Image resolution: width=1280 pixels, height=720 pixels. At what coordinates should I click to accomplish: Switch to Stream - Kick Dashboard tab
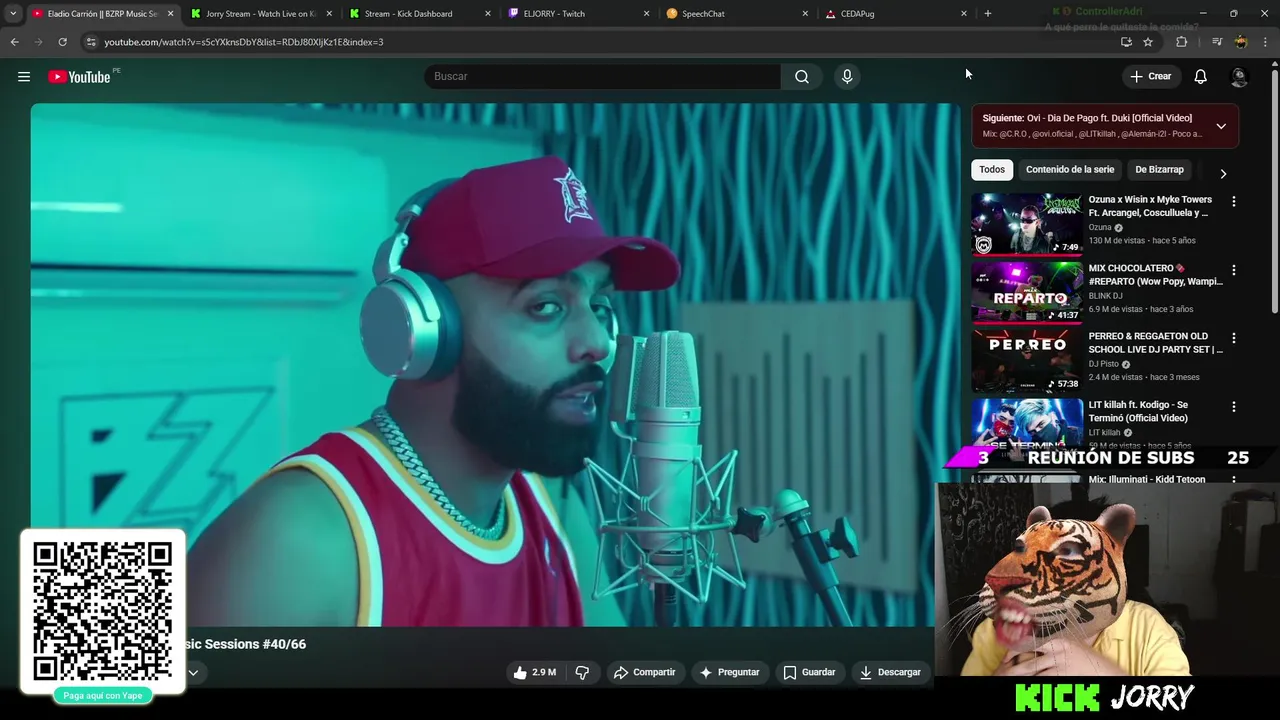(420, 14)
